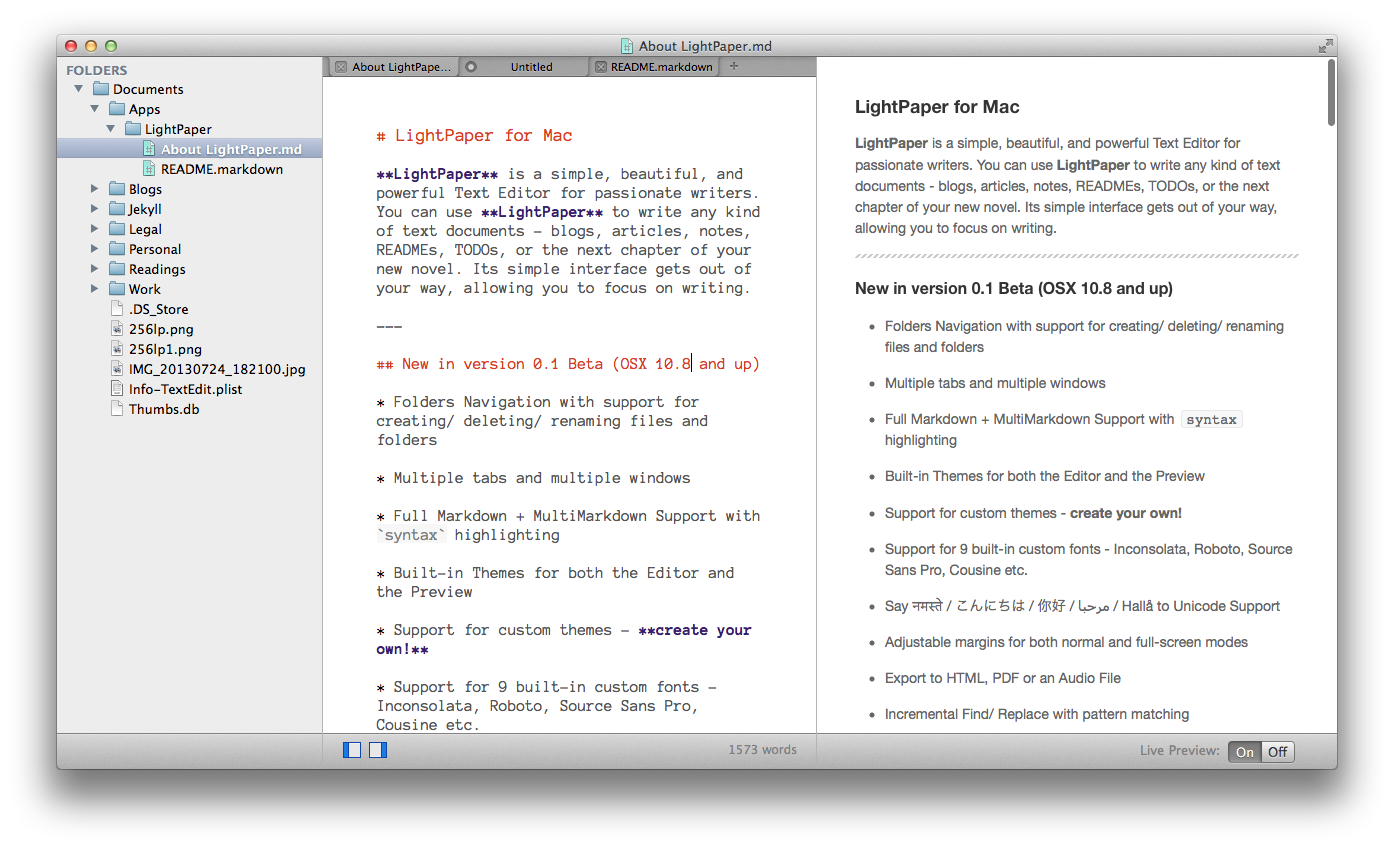Image resolution: width=1394 pixels, height=848 pixels.
Task: Click 'Multiple tabs and multiple windows' in preview
Action: 995,383
